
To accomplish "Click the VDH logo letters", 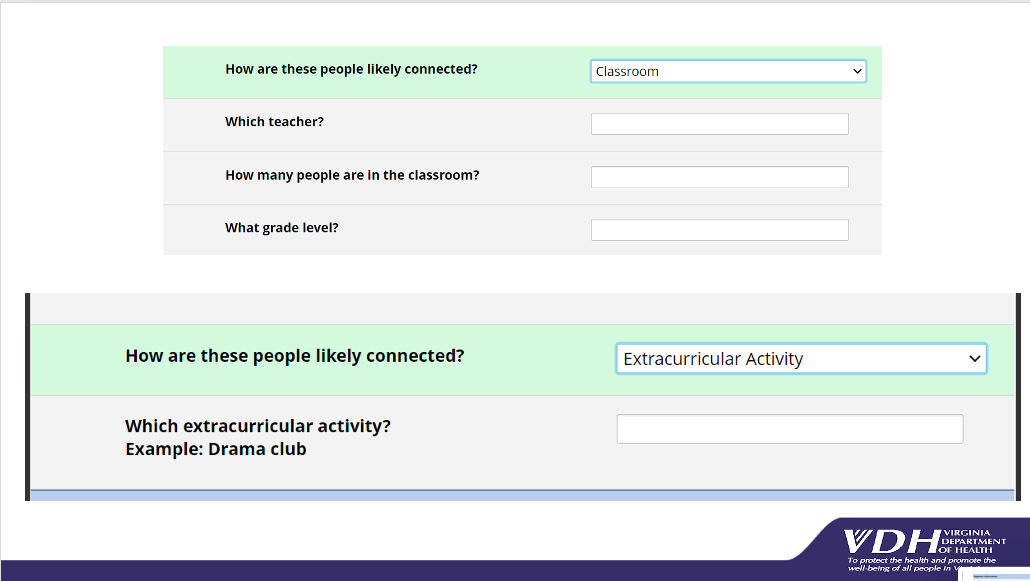I will pyautogui.click(x=893, y=542).
